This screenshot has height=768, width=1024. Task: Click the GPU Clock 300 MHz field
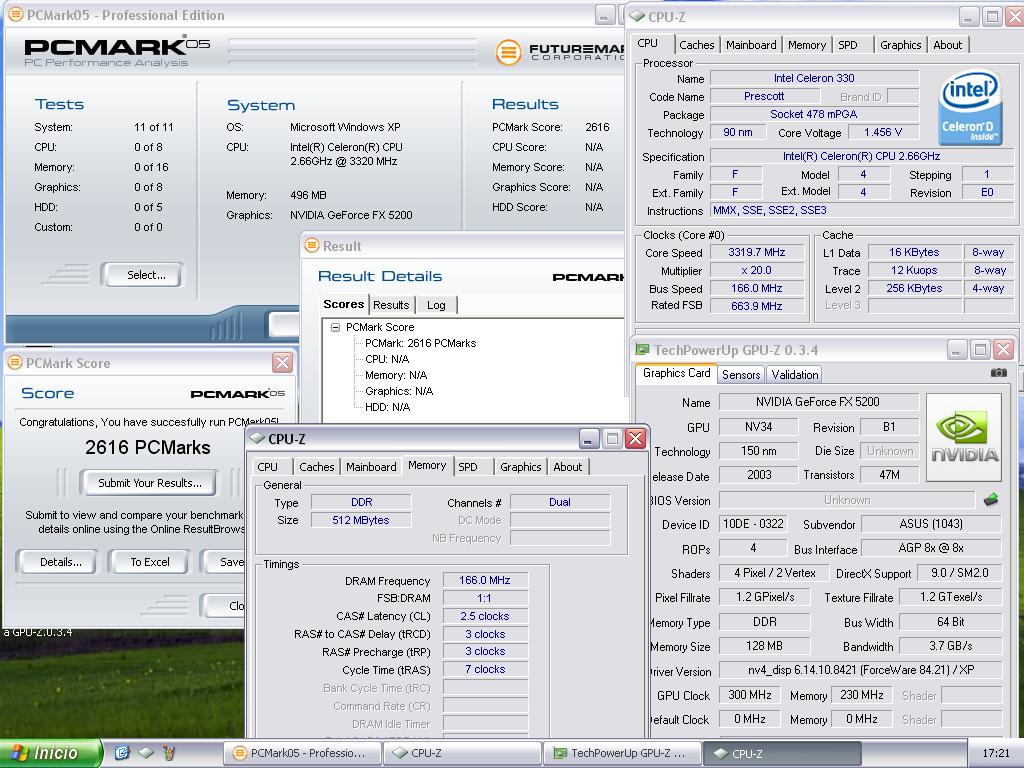point(750,695)
